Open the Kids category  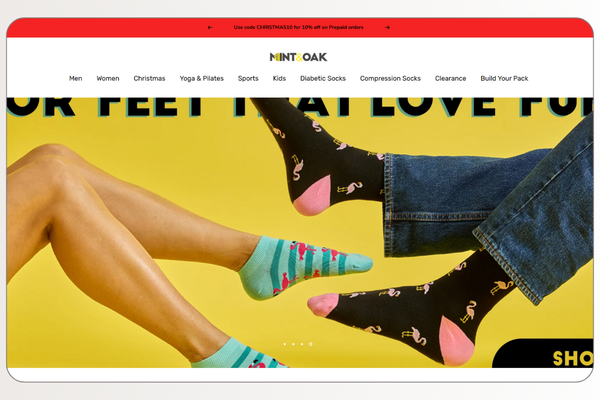(x=279, y=78)
